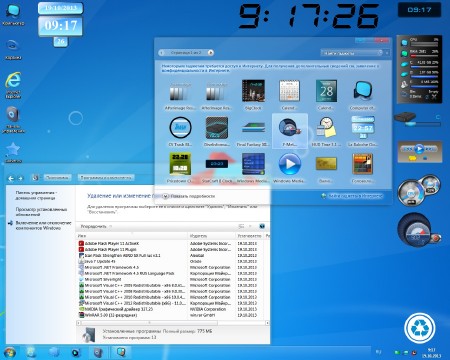Select the Computer gadget with blue monitor
The image size is (450, 360).
(363, 95)
